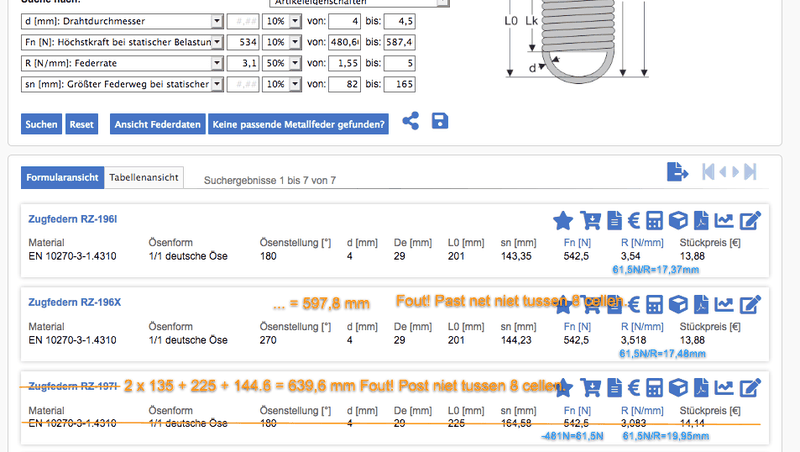Click the save search floppy icon
Image resolution: width=800 pixels, height=452 pixels.
coord(439,122)
